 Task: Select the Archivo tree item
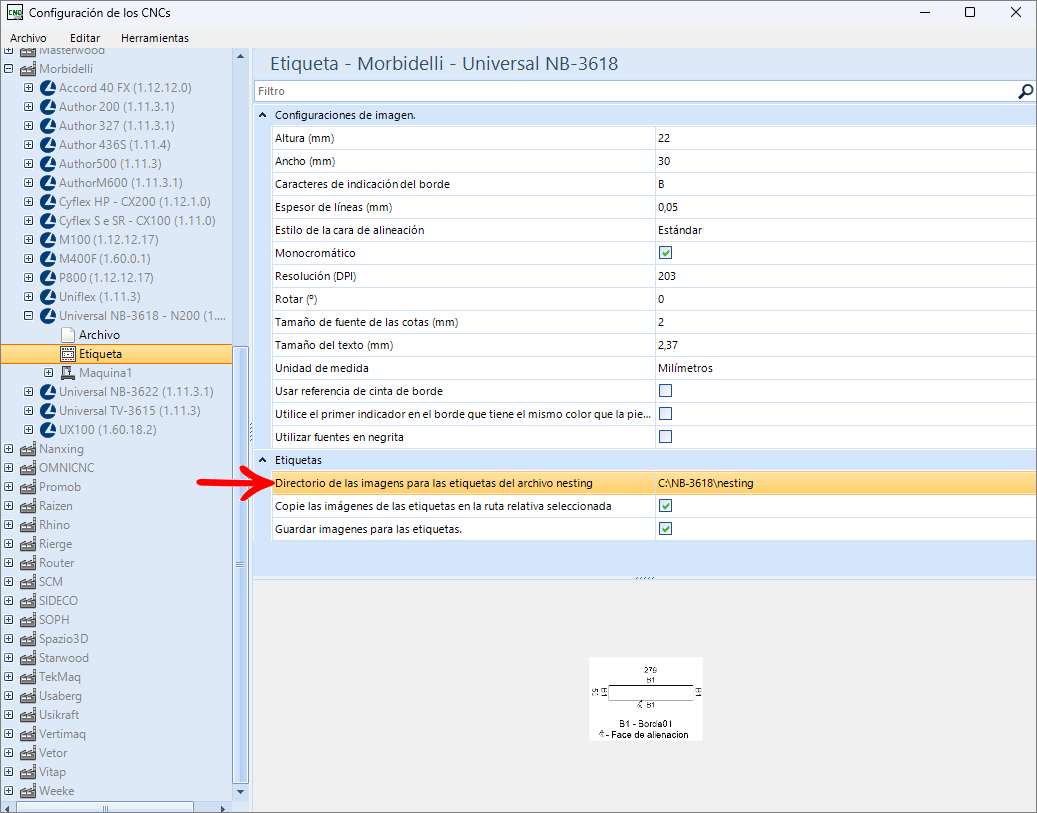pos(99,335)
